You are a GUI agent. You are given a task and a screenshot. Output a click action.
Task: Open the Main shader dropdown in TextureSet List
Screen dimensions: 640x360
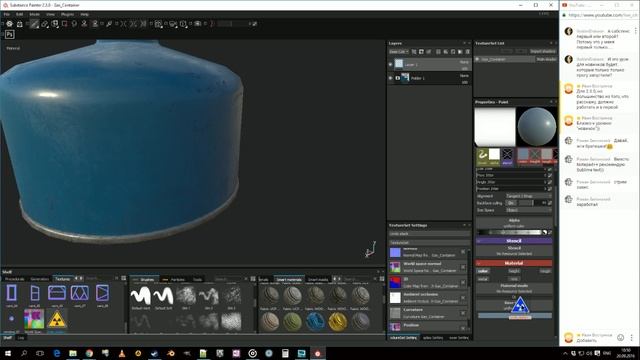(546, 59)
